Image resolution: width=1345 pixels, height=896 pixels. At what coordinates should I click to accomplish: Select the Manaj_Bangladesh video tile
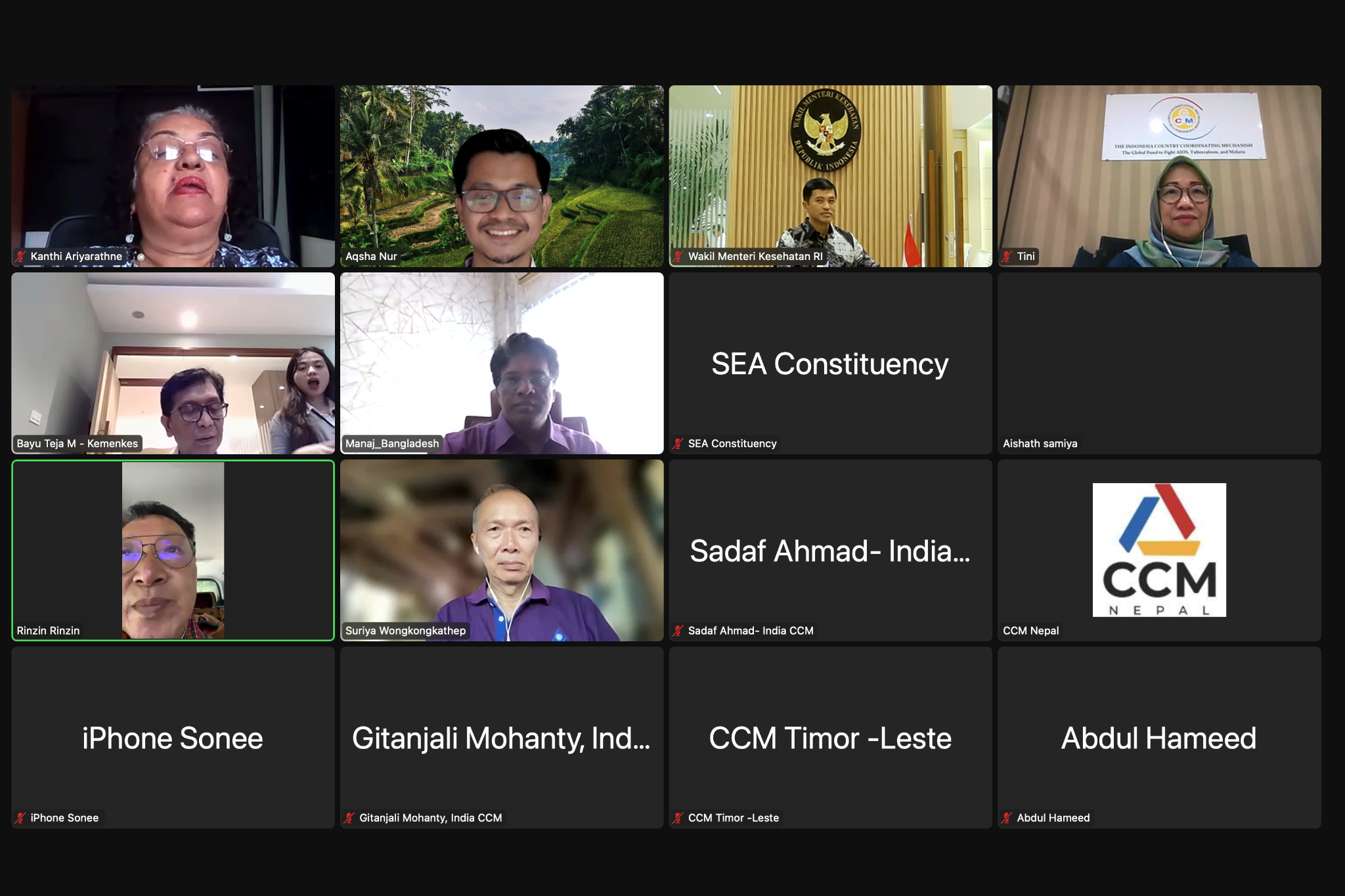pyautogui.click(x=502, y=363)
